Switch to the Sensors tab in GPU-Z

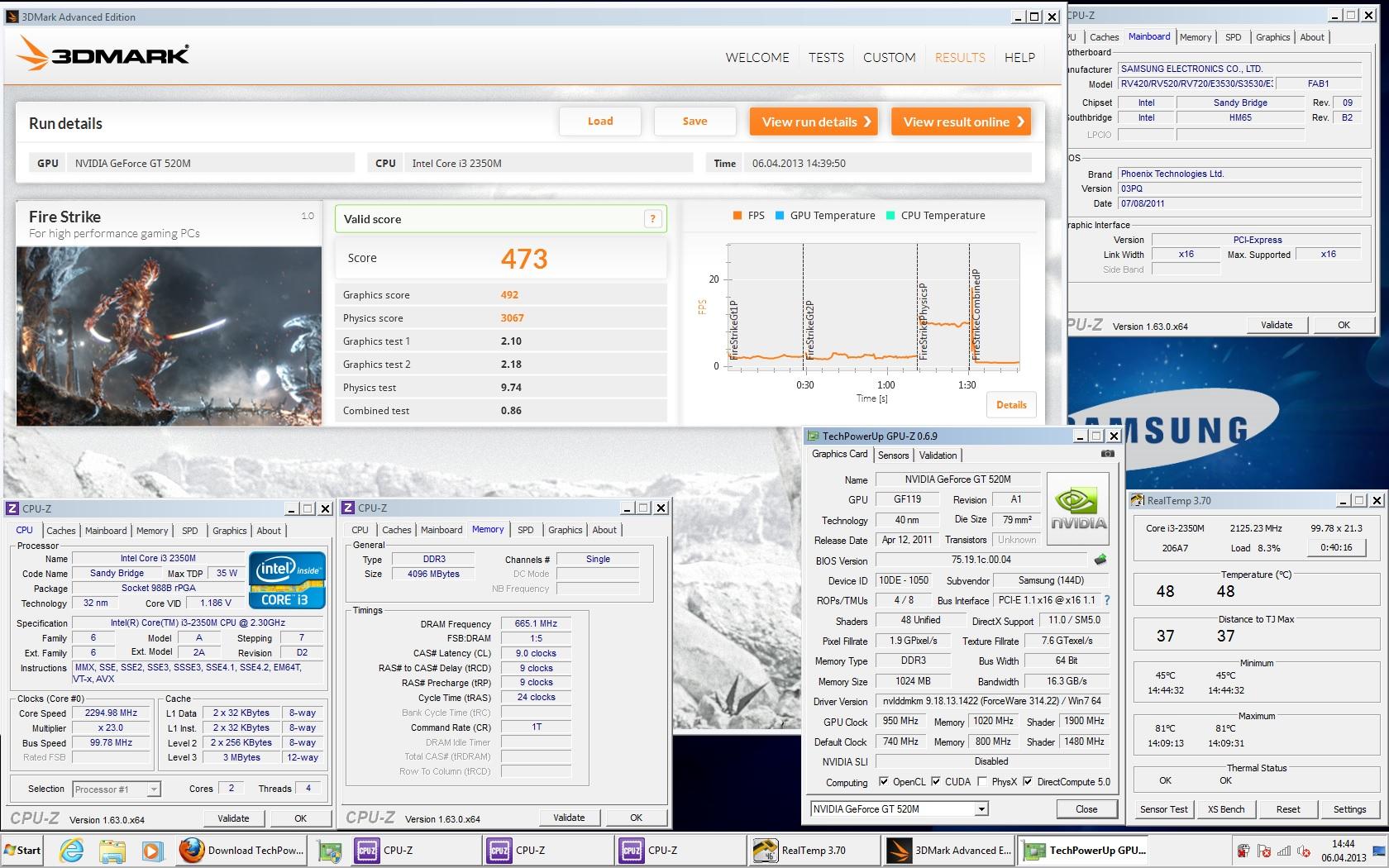click(893, 455)
